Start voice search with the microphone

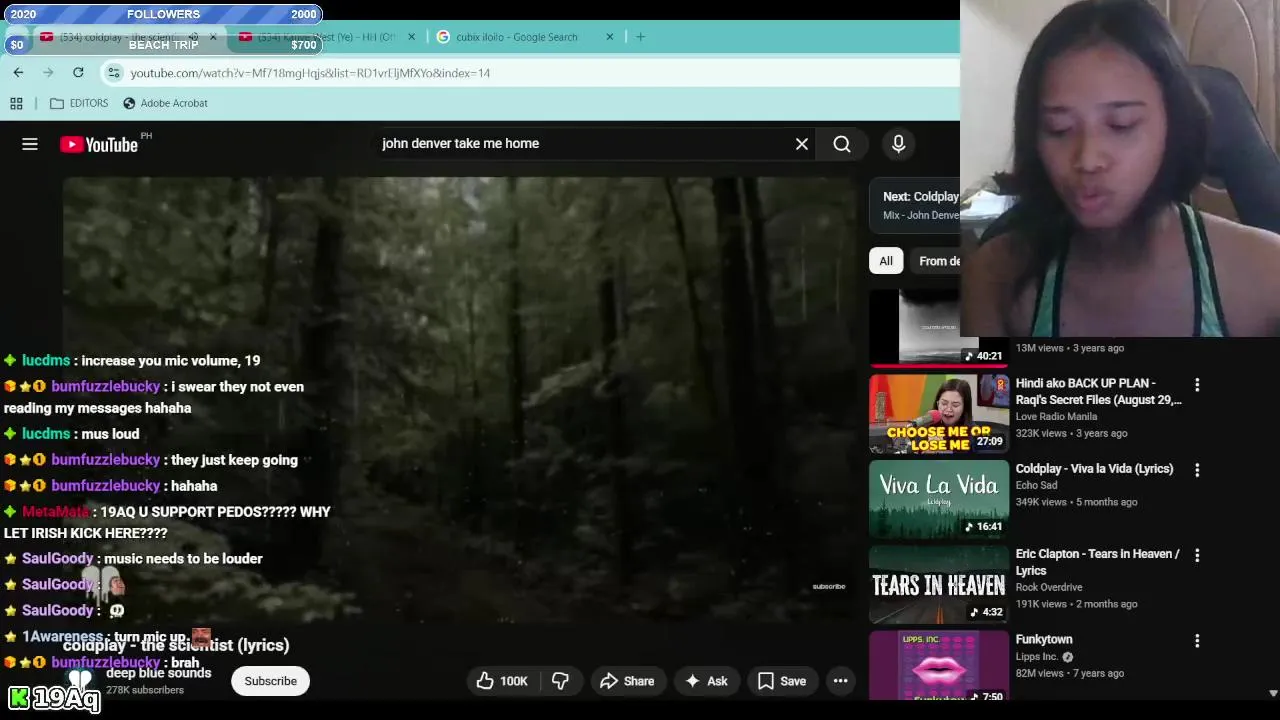[x=898, y=144]
